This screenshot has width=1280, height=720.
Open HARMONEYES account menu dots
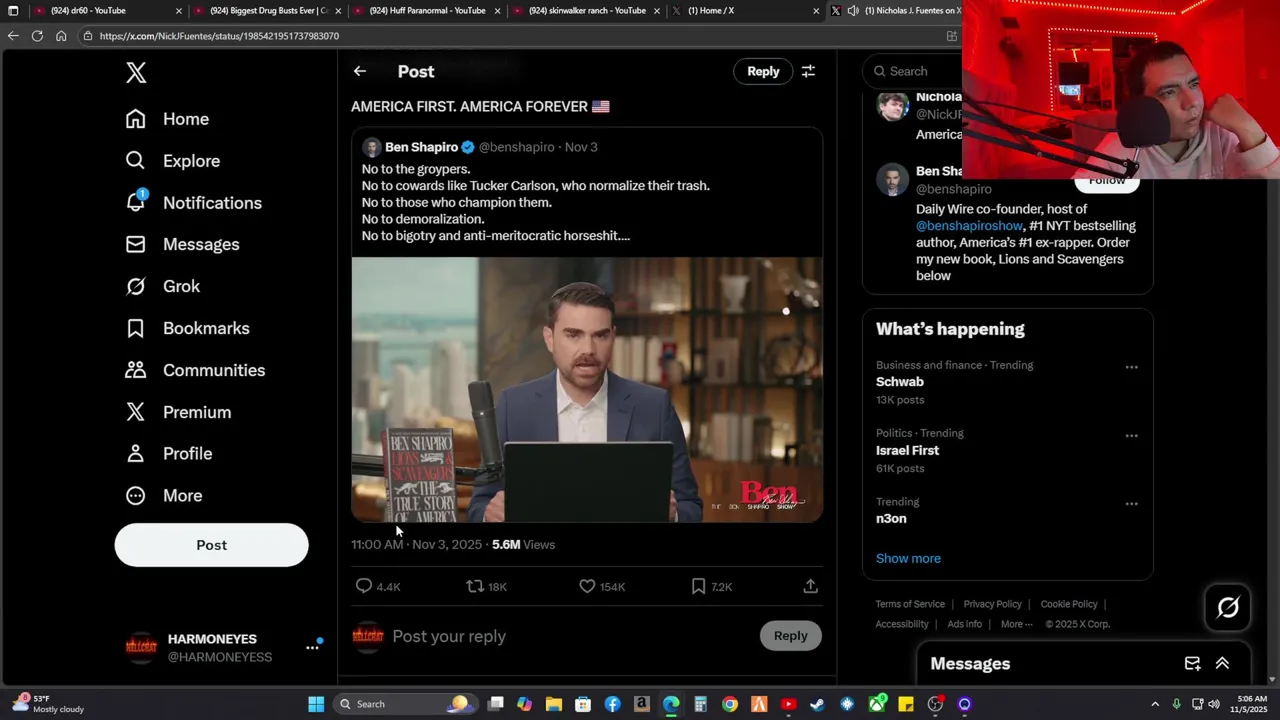coord(312,647)
